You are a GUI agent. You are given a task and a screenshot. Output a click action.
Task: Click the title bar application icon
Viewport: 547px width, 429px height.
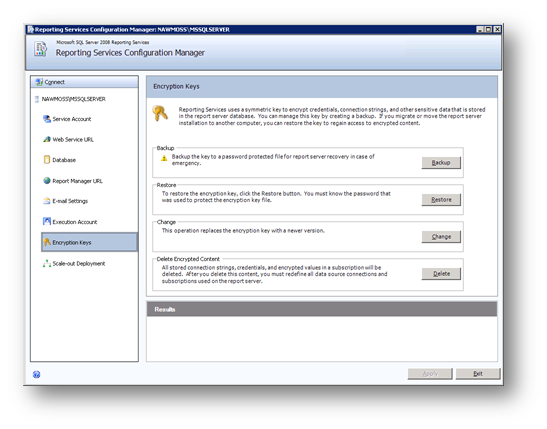tap(31, 29)
